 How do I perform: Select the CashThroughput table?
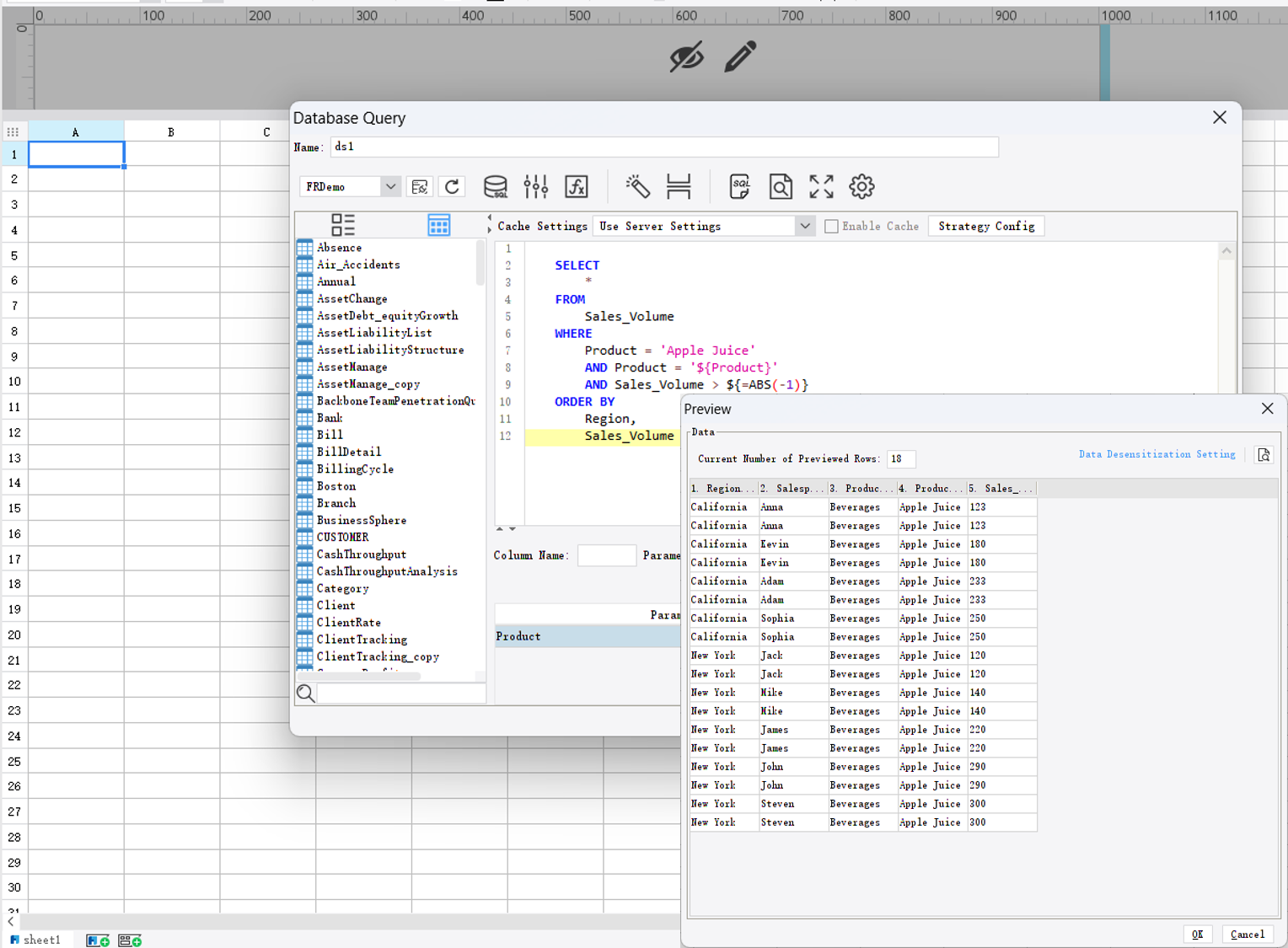tap(362, 554)
